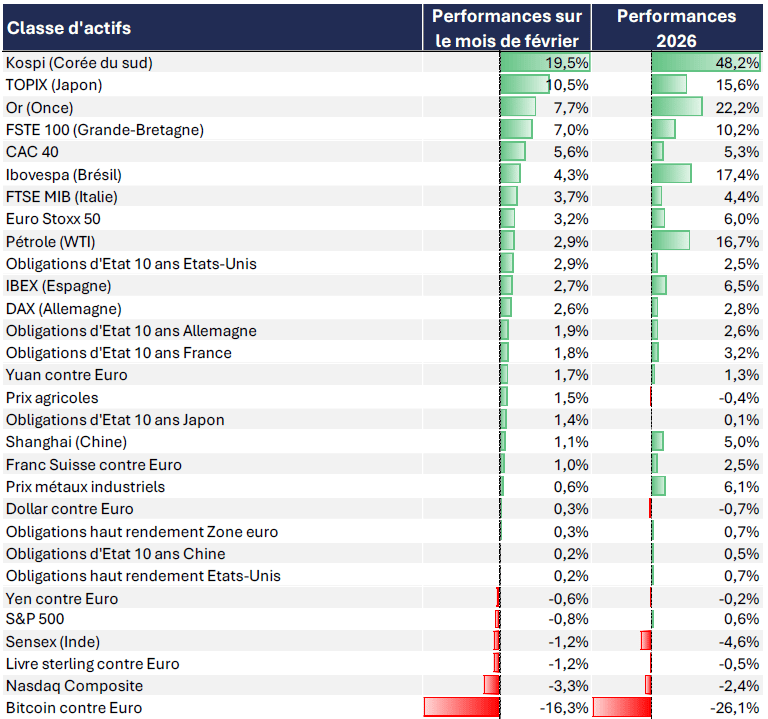
Task: Click the 'Performances 2026' column header
Action: pyautogui.click(x=676, y=28)
